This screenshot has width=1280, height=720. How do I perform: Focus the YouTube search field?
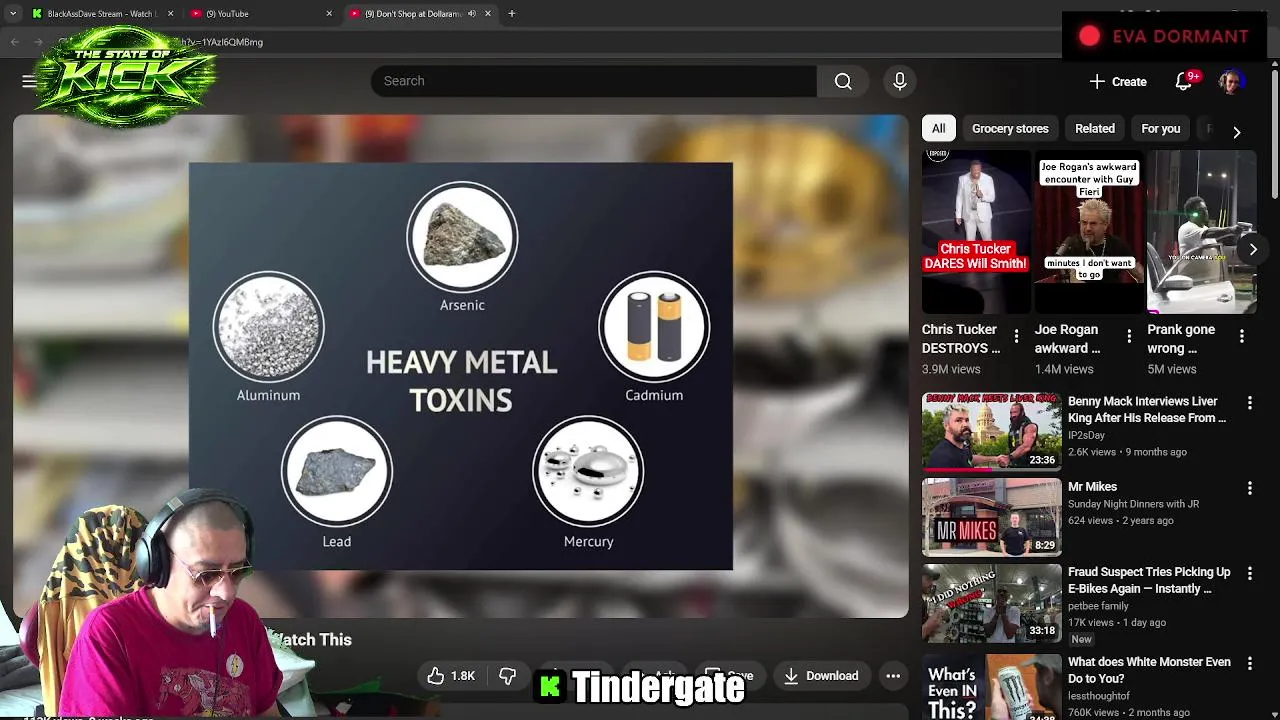[593, 81]
